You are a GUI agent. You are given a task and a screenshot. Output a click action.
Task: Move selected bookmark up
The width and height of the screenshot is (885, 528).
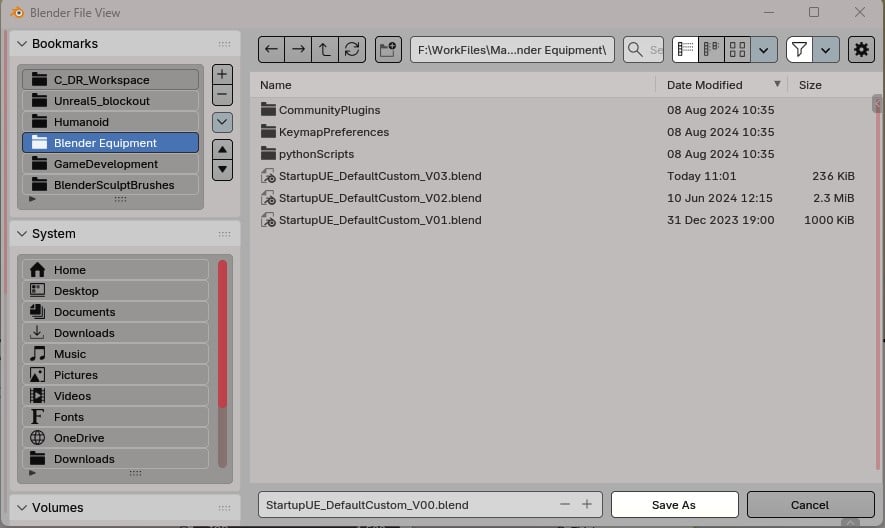click(x=222, y=150)
